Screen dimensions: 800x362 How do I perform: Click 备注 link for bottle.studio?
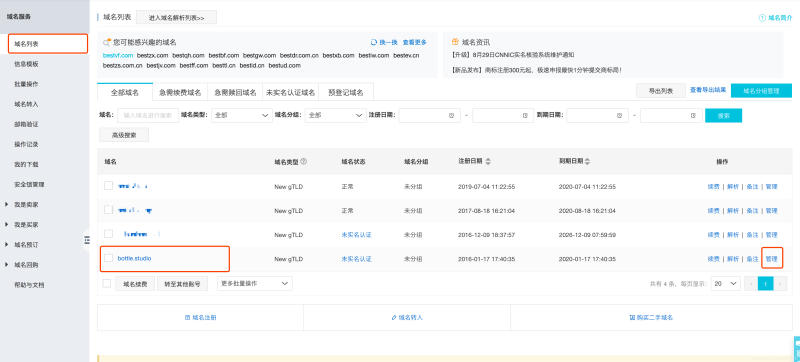click(x=752, y=259)
